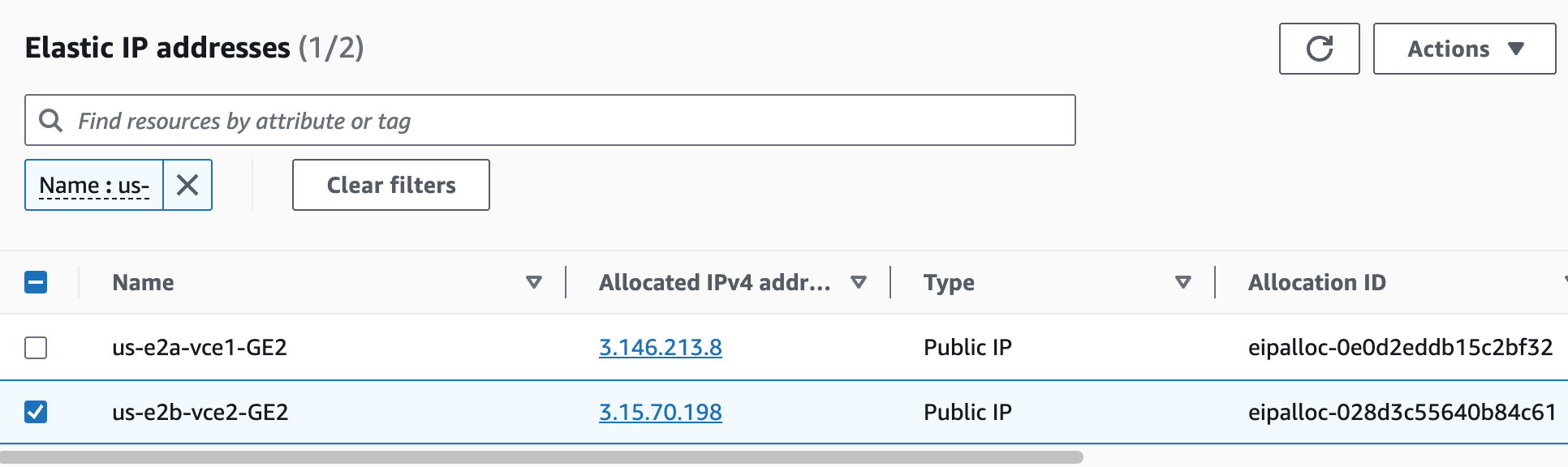Edit the Name : us- filter token
Screen dimensions: 1568x467
[94, 185]
